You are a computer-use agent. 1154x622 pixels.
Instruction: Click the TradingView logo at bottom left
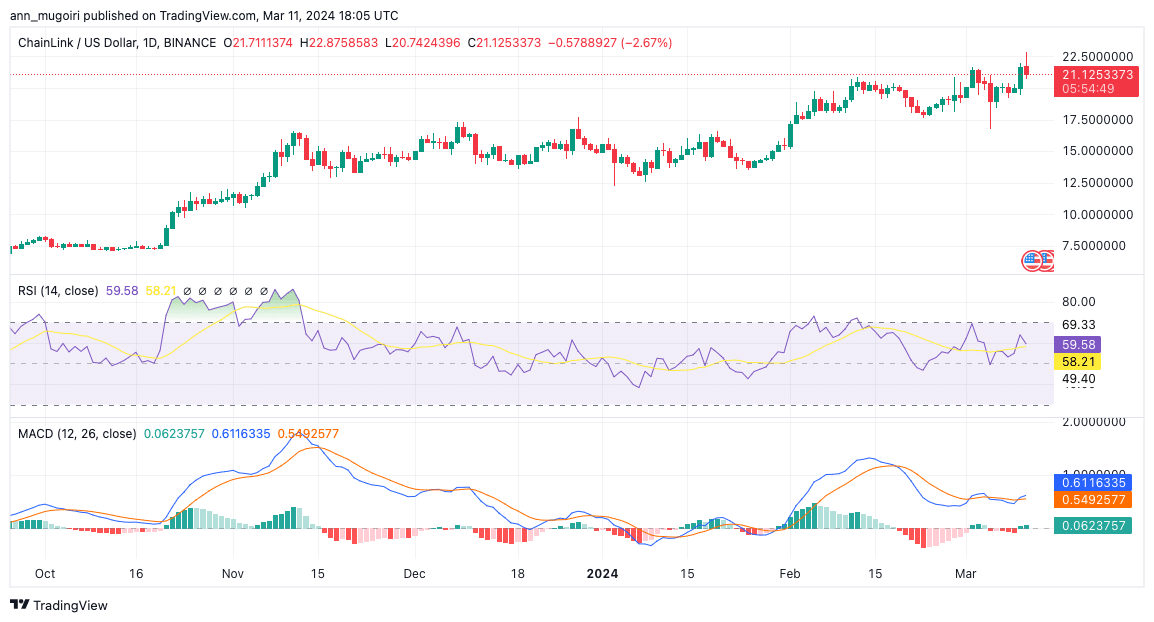tap(58, 605)
